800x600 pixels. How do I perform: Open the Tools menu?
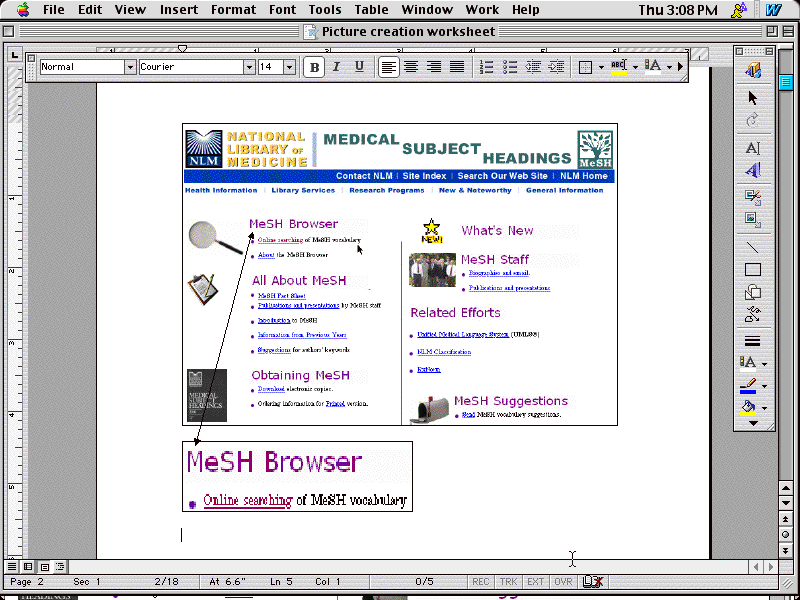[324, 10]
